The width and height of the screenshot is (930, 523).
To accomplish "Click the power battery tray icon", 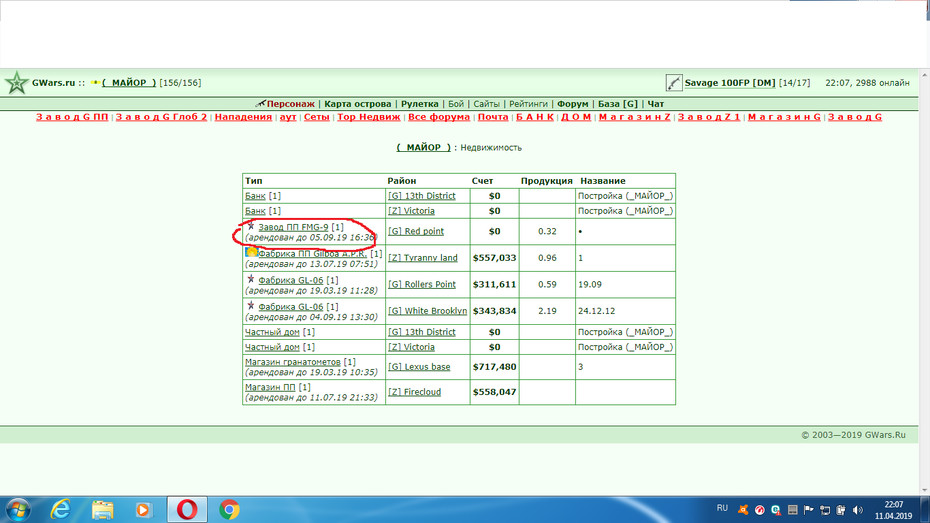I will [x=841, y=510].
